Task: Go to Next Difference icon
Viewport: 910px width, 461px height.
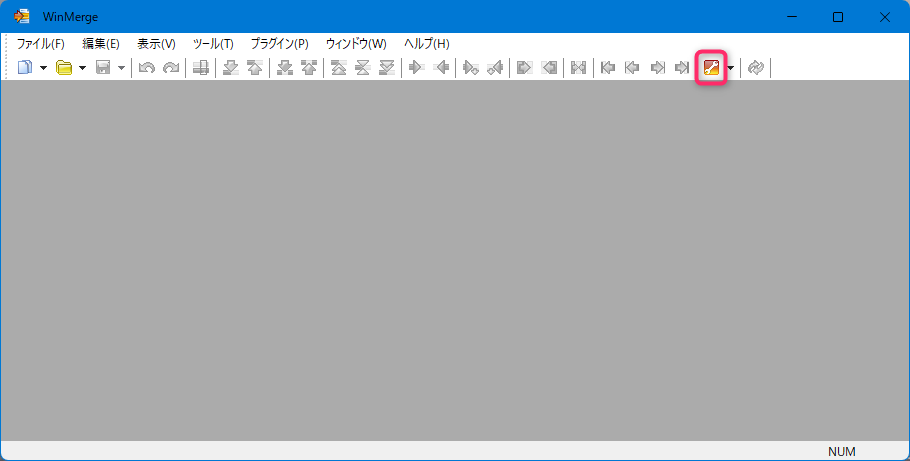Action: click(x=231, y=68)
